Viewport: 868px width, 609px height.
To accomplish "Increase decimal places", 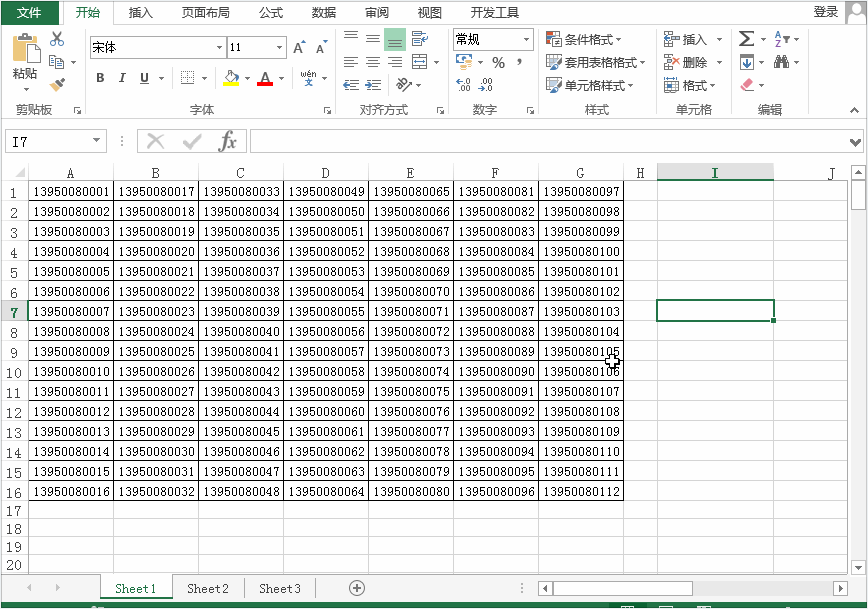I will click(463, 85).
